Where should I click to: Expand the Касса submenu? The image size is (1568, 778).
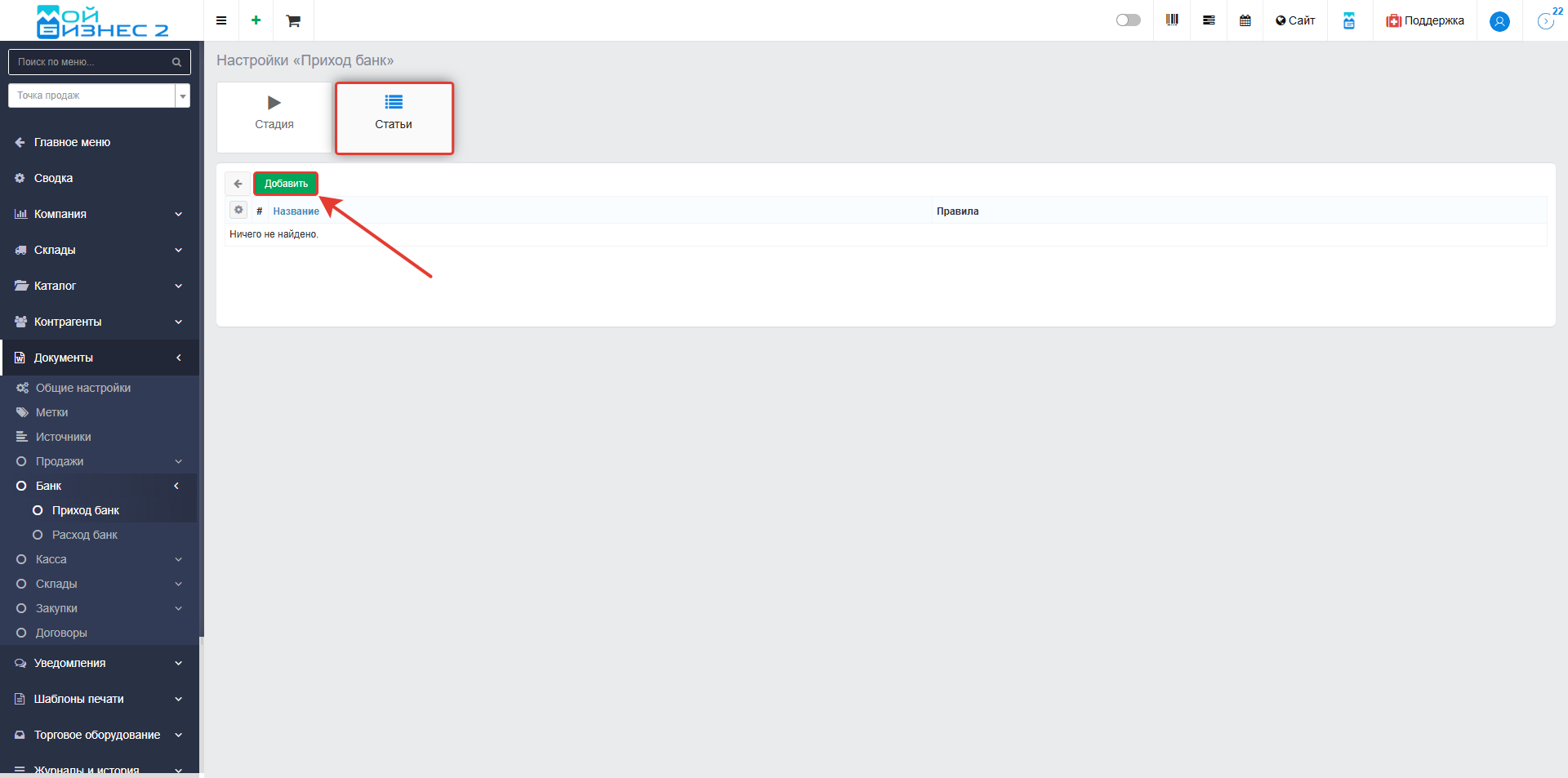[x=100, y=559]
